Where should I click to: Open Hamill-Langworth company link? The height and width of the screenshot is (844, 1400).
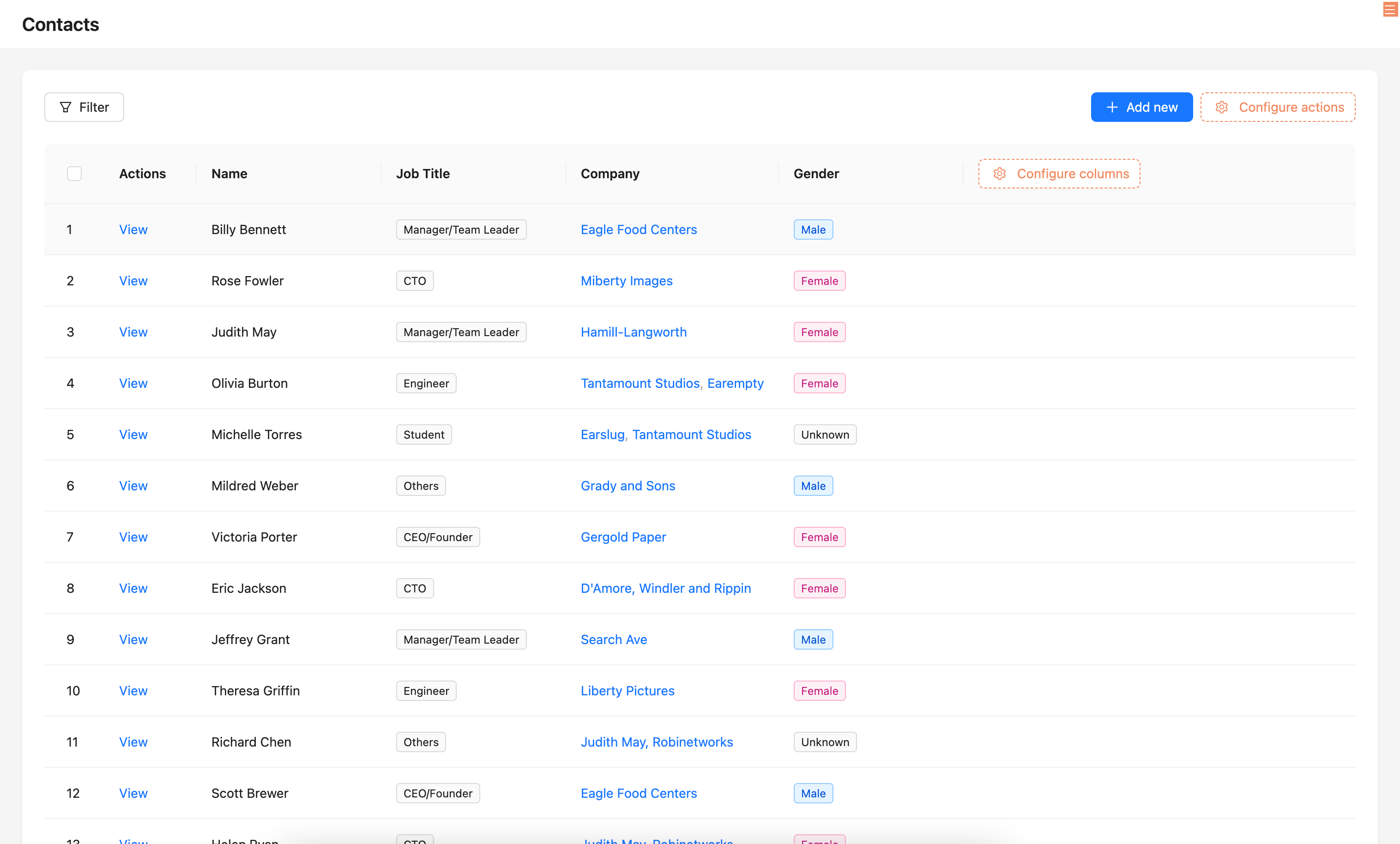click(x=633, y=332)
